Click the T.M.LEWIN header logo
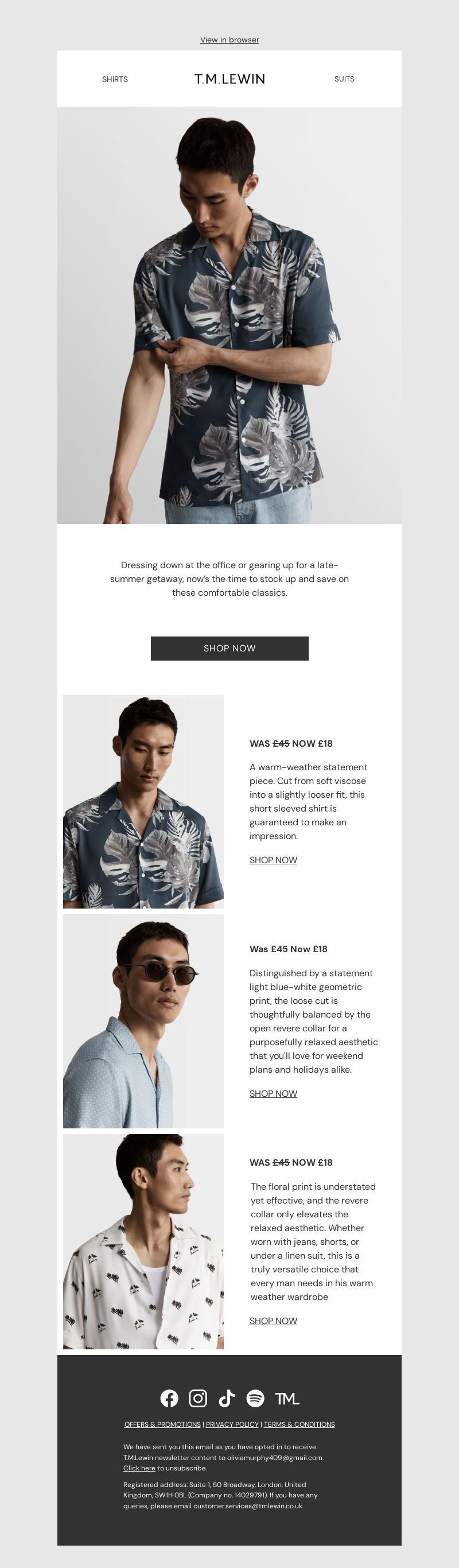 click(x=229, y=79)
